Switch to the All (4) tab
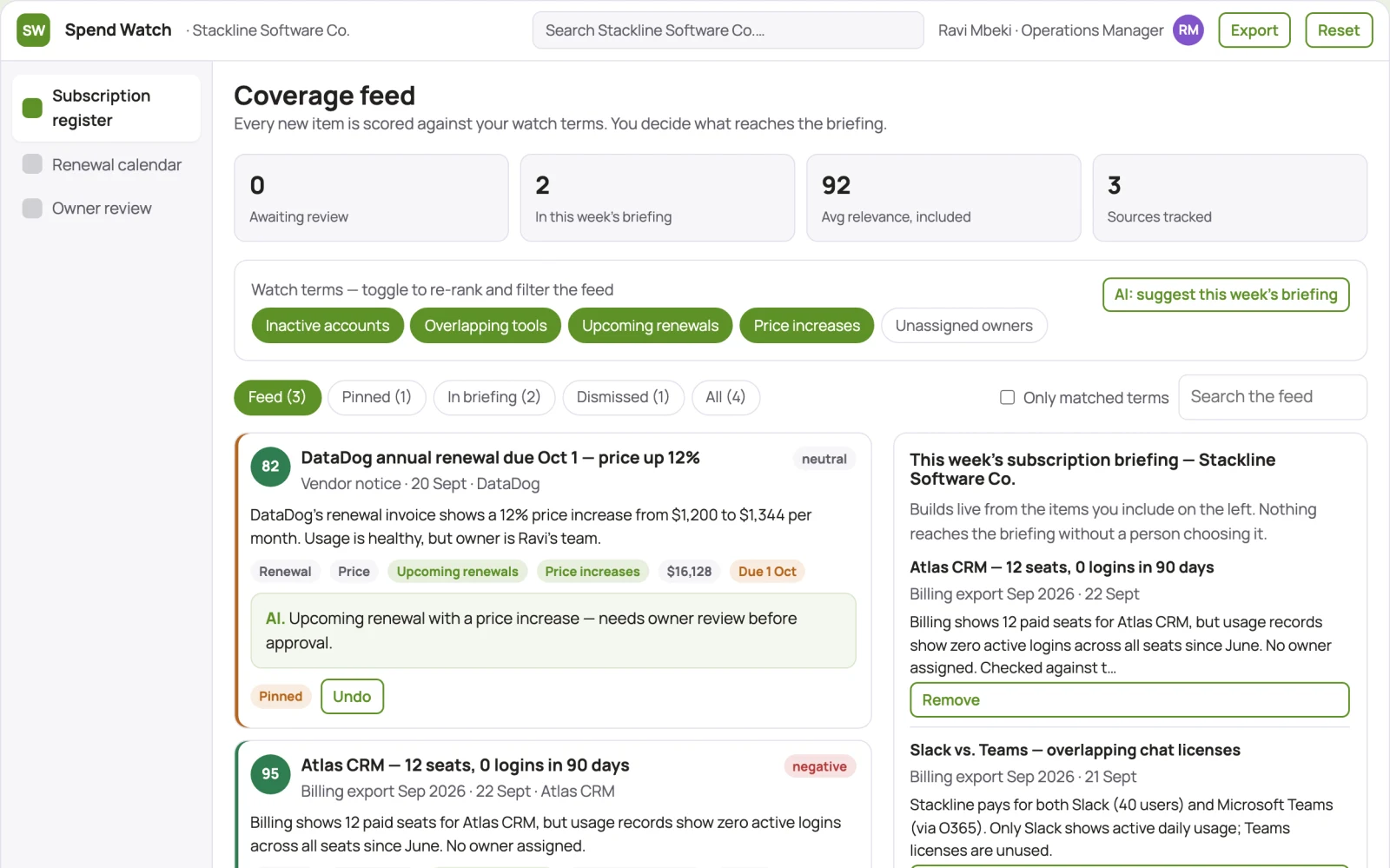The image size is (1390, 868). click(725, 397)
